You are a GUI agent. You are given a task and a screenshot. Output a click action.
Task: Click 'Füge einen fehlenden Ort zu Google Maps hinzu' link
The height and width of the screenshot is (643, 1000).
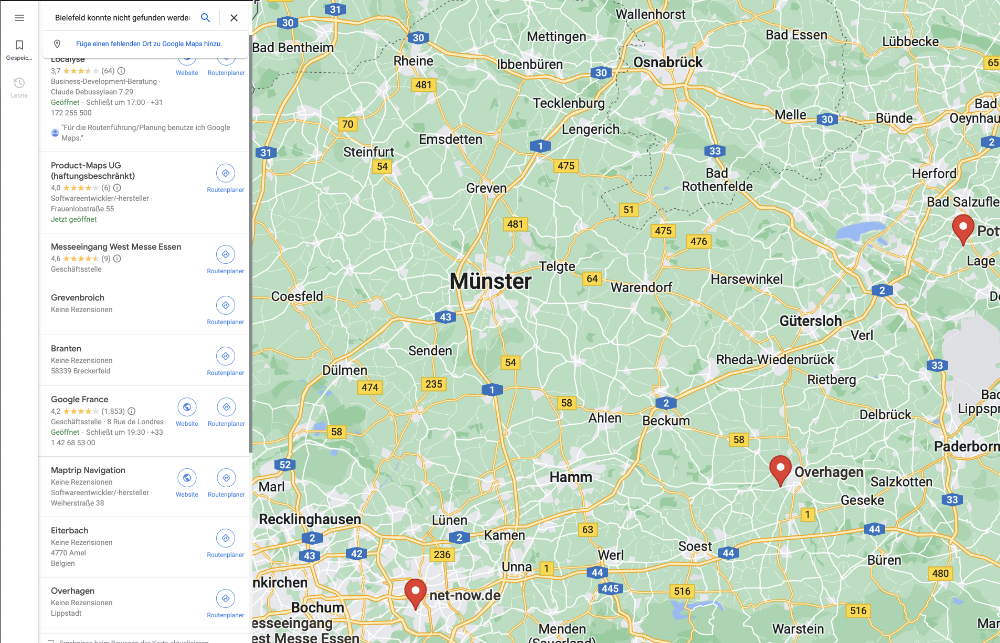149,44
